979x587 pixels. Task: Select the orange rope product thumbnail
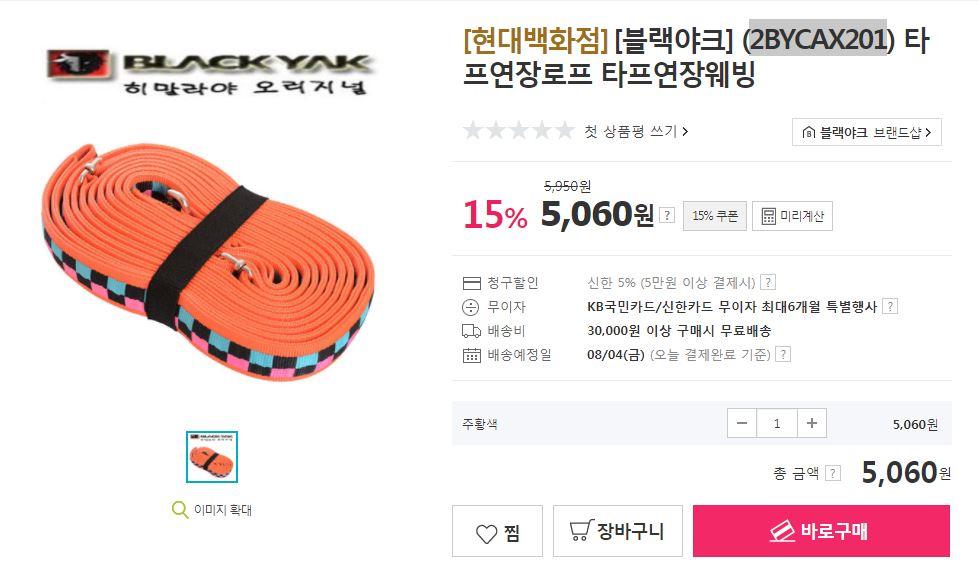(212, 457)
